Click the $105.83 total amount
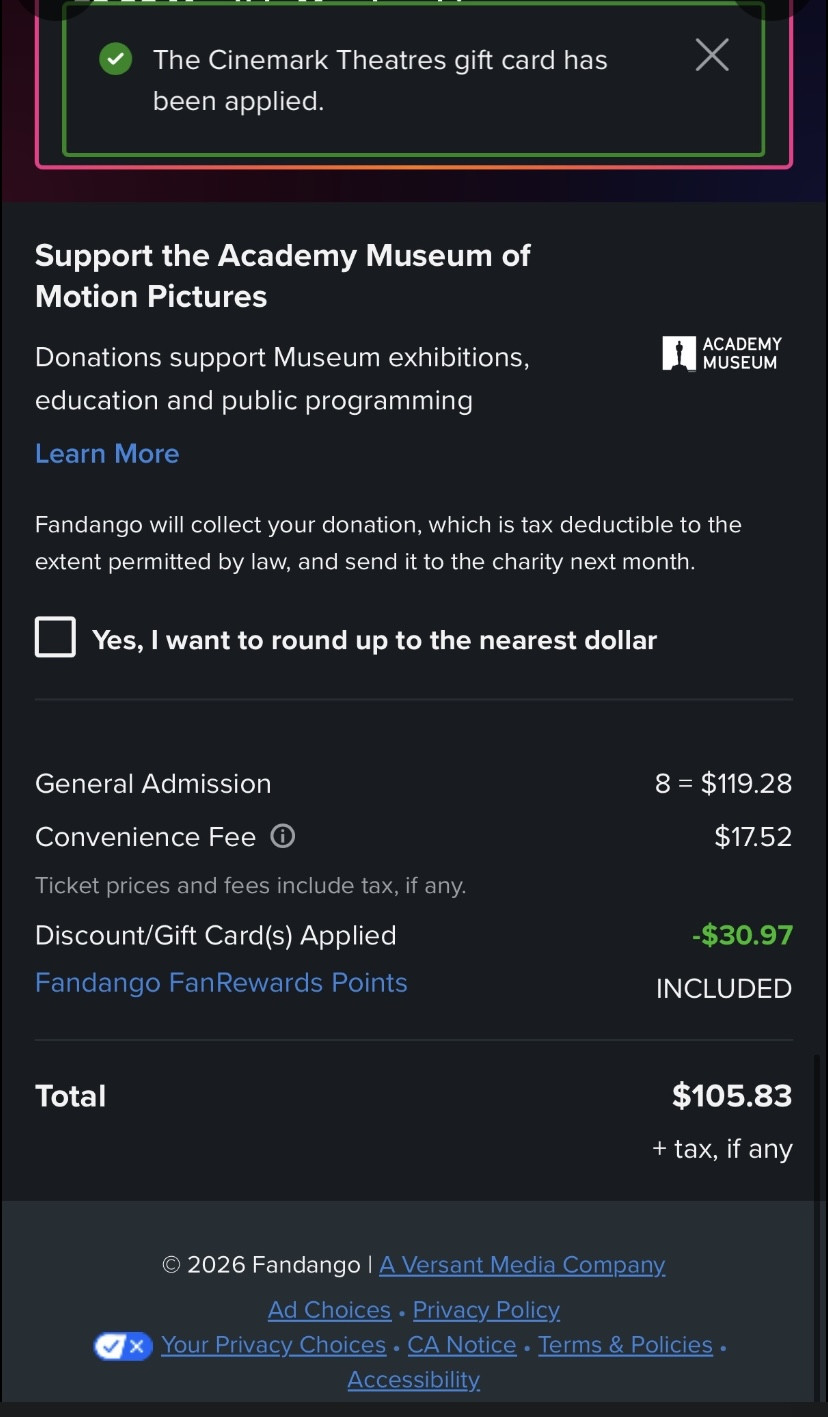The image size is (828, 1417). 732,1095
